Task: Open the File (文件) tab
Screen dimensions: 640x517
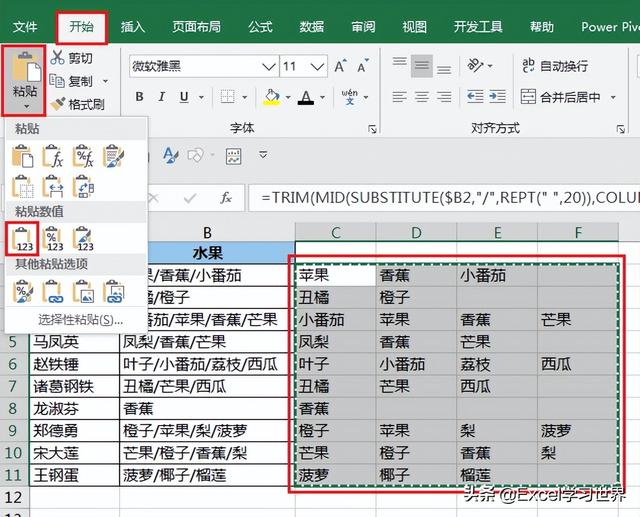Action: click(25, 27)
